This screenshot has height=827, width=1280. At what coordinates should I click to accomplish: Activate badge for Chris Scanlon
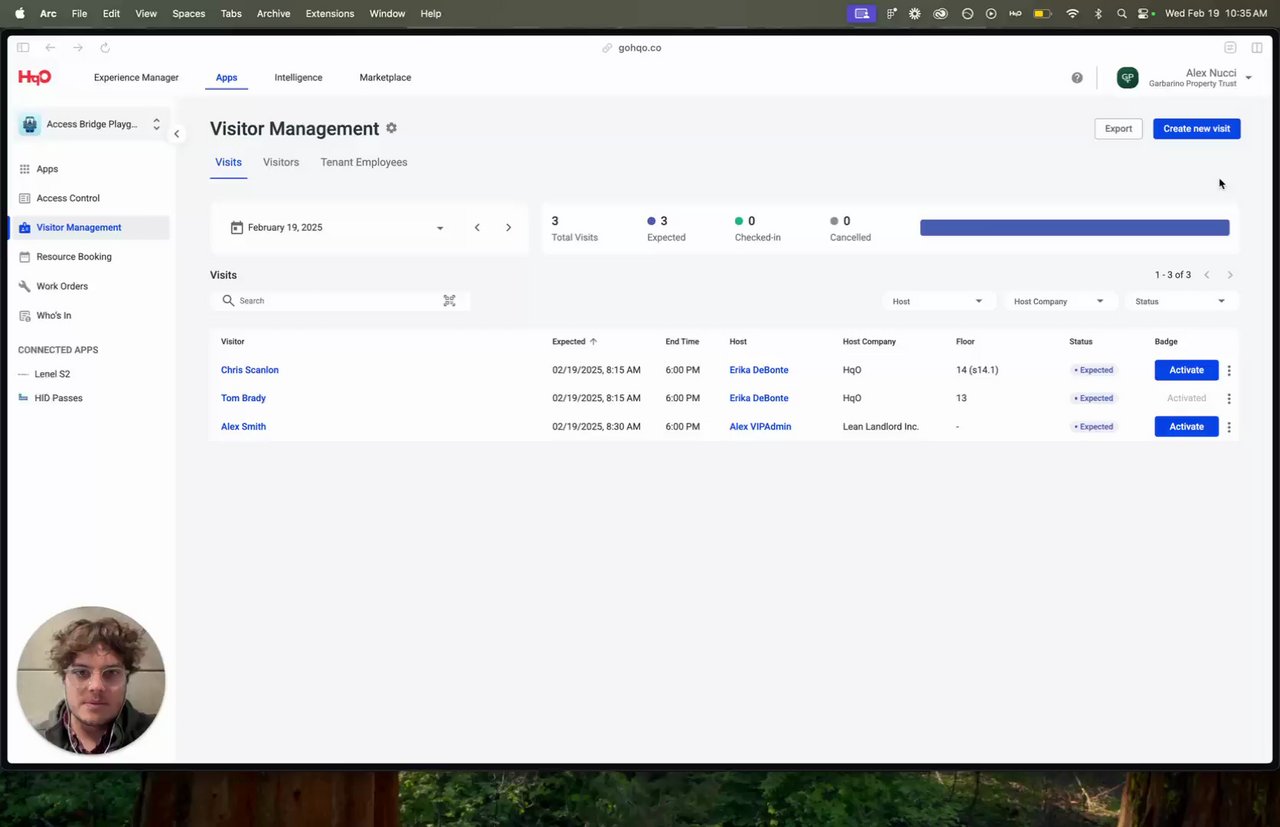click(x=1187, y=370)
